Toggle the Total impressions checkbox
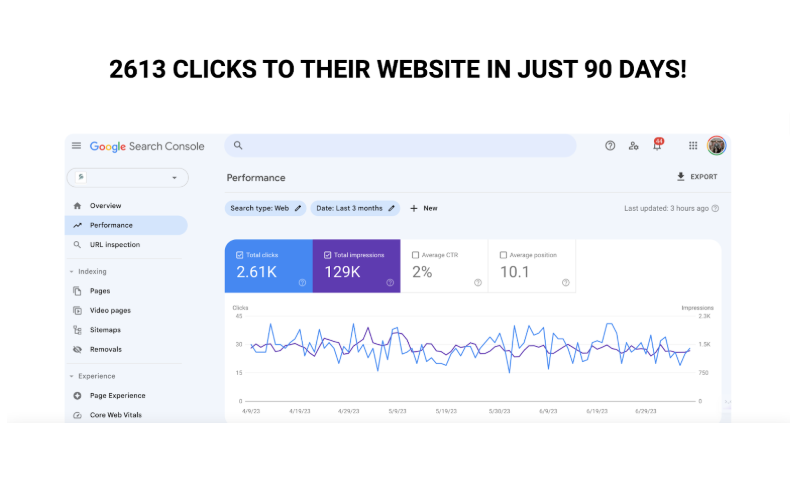The image size is (790, 497). tap(327, 255)
